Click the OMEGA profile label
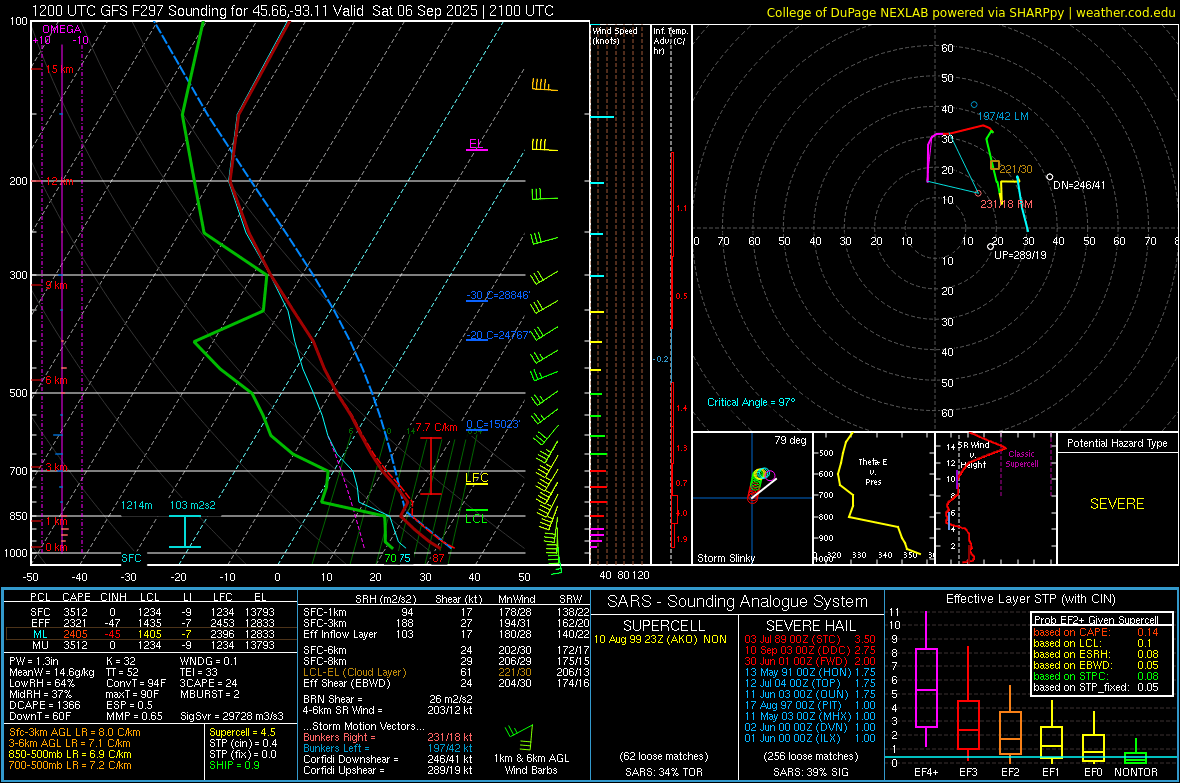 [62, 29]
